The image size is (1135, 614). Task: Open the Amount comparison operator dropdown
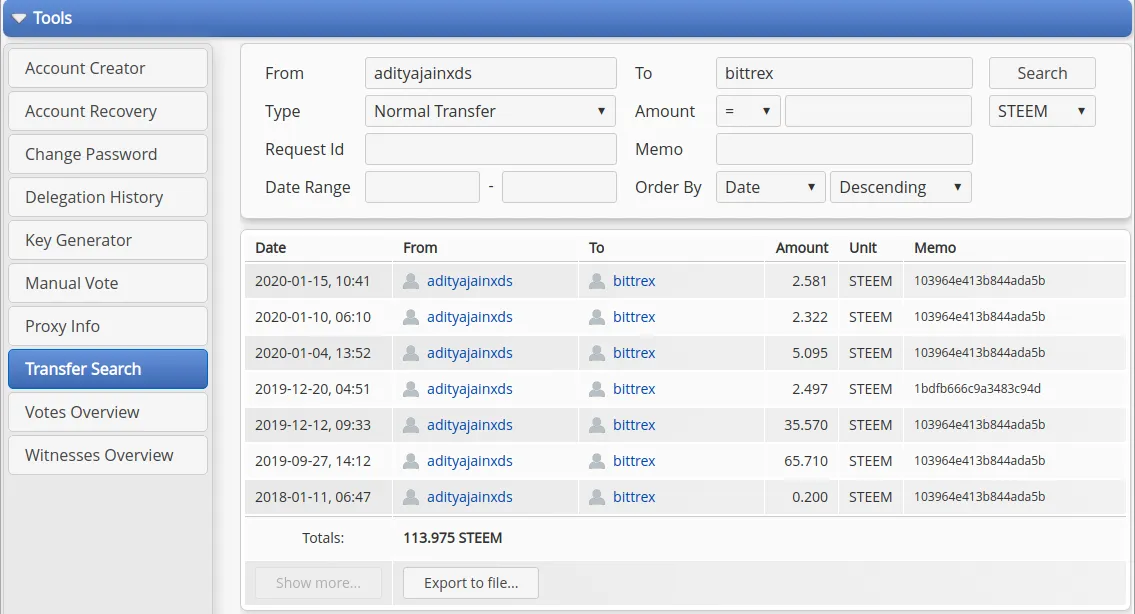coord(748,111)
